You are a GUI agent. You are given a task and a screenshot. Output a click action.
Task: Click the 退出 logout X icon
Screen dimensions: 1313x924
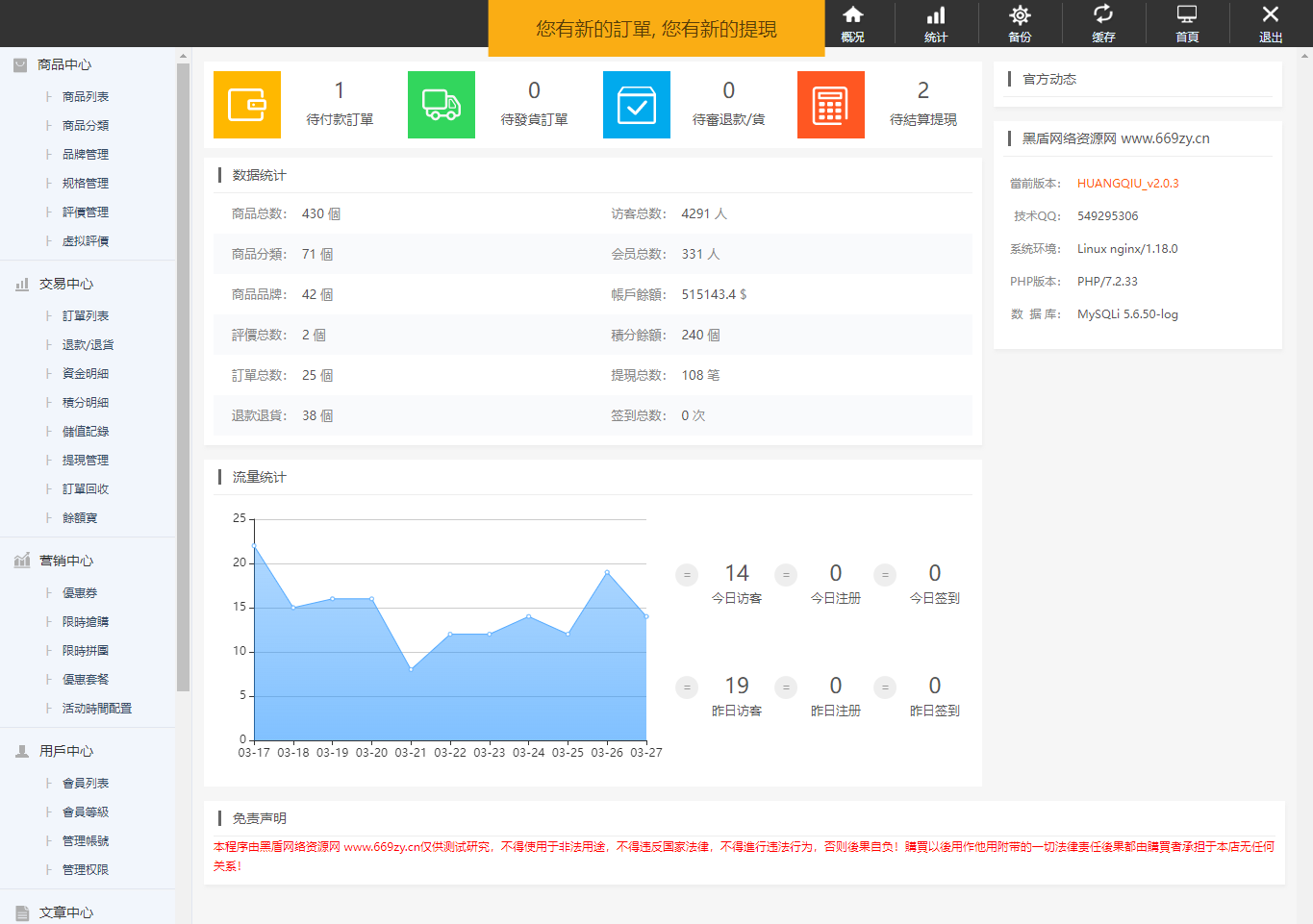(1271, 14)
